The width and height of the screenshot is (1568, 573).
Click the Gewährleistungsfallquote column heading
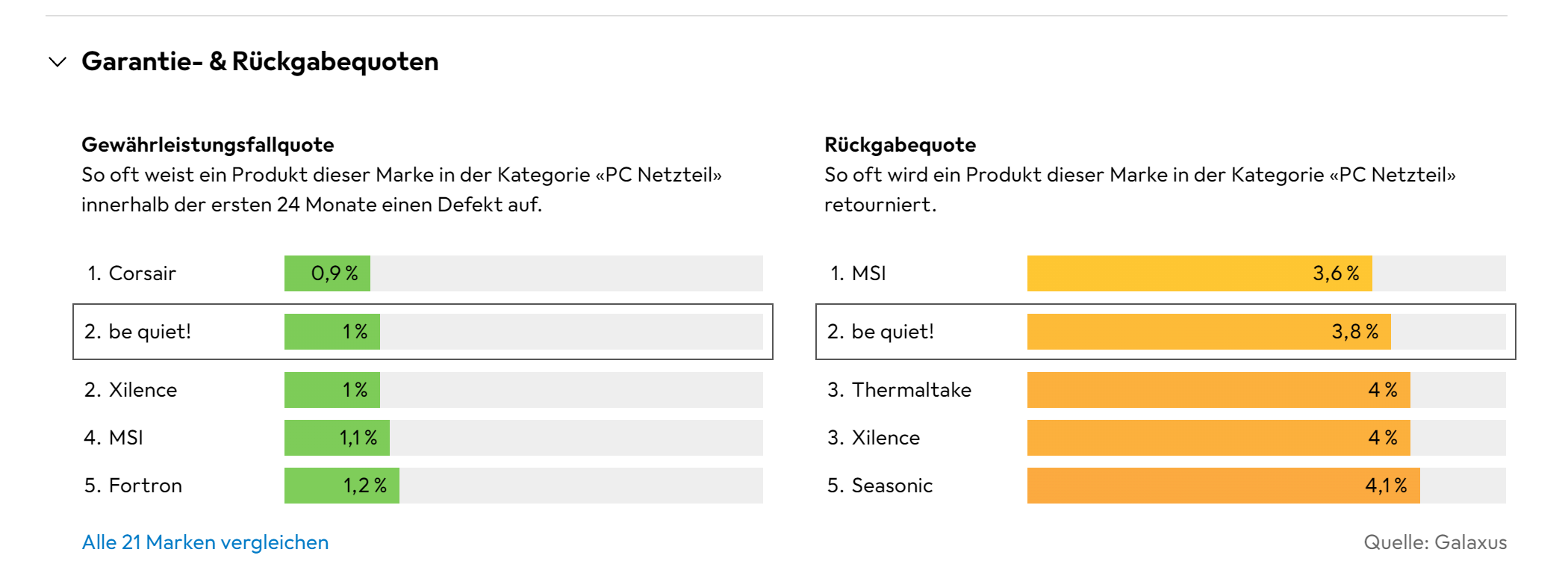208,145
